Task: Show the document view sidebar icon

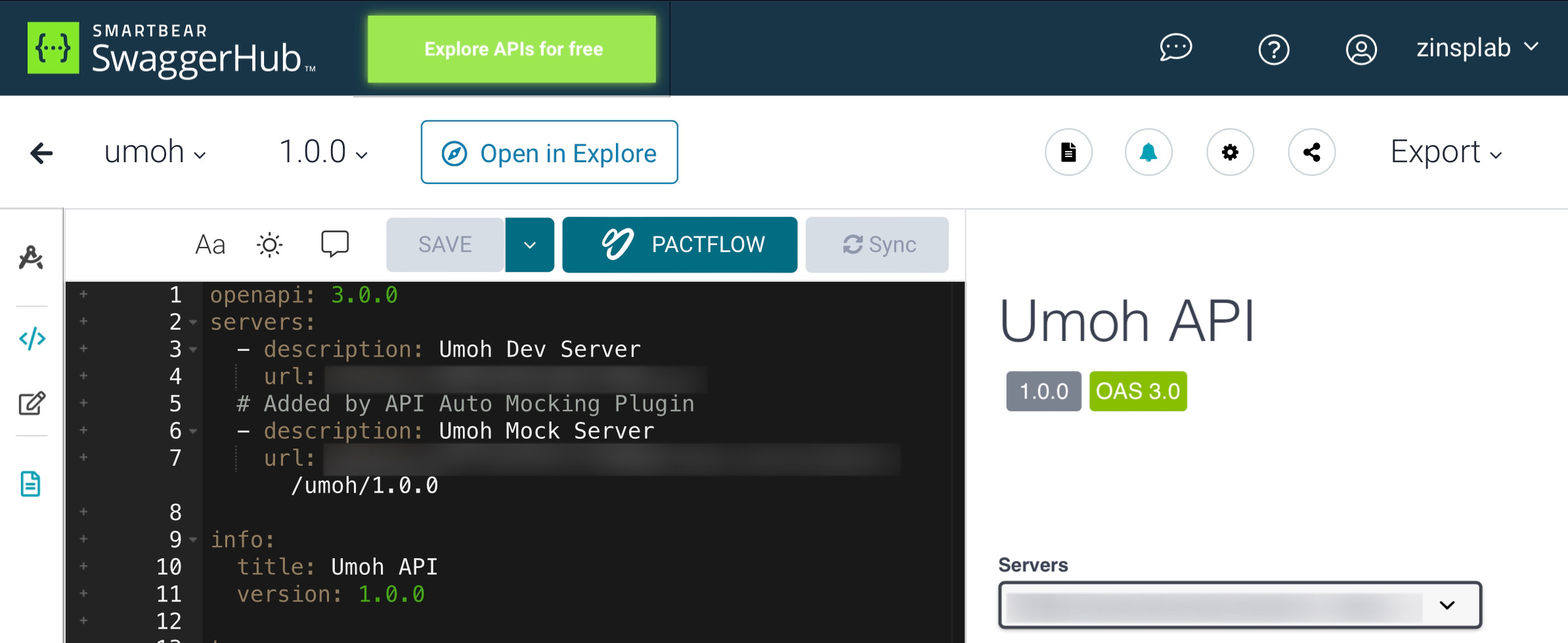Action: click(30, 484)
